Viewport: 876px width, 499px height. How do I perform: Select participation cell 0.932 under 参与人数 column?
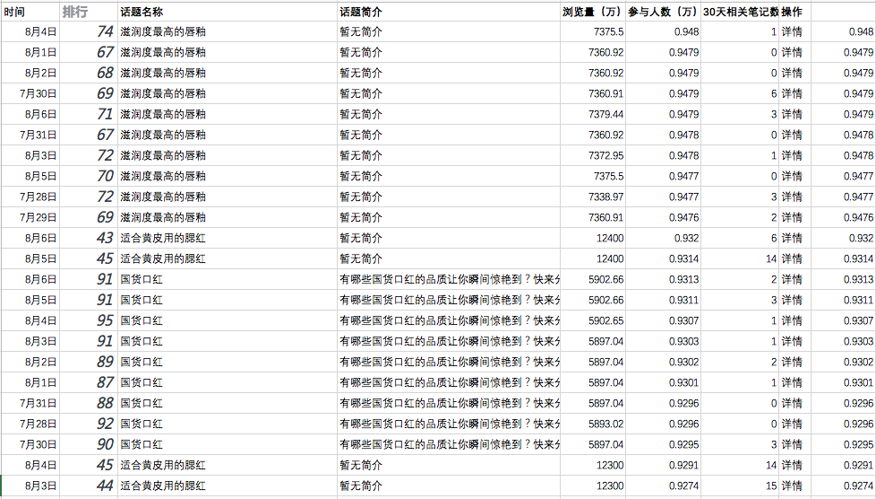pyautogui.click(x=663, y=239)
